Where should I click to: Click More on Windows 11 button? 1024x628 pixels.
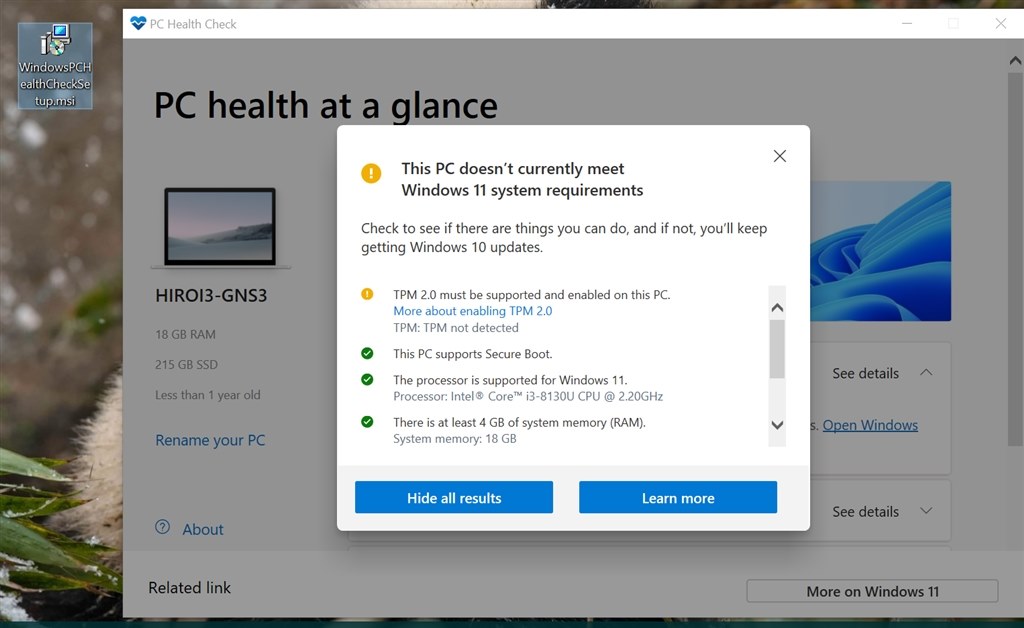[872, 591]
